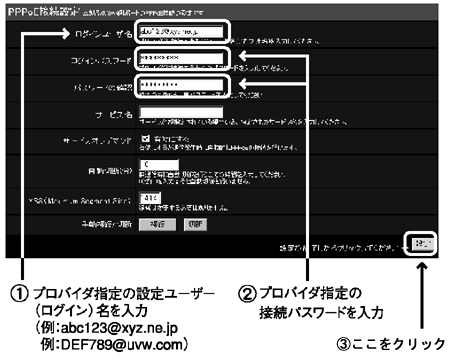
Task: Click the manual disconnect (切断) button
Action: pyautogui.click(x=195, y=224)
